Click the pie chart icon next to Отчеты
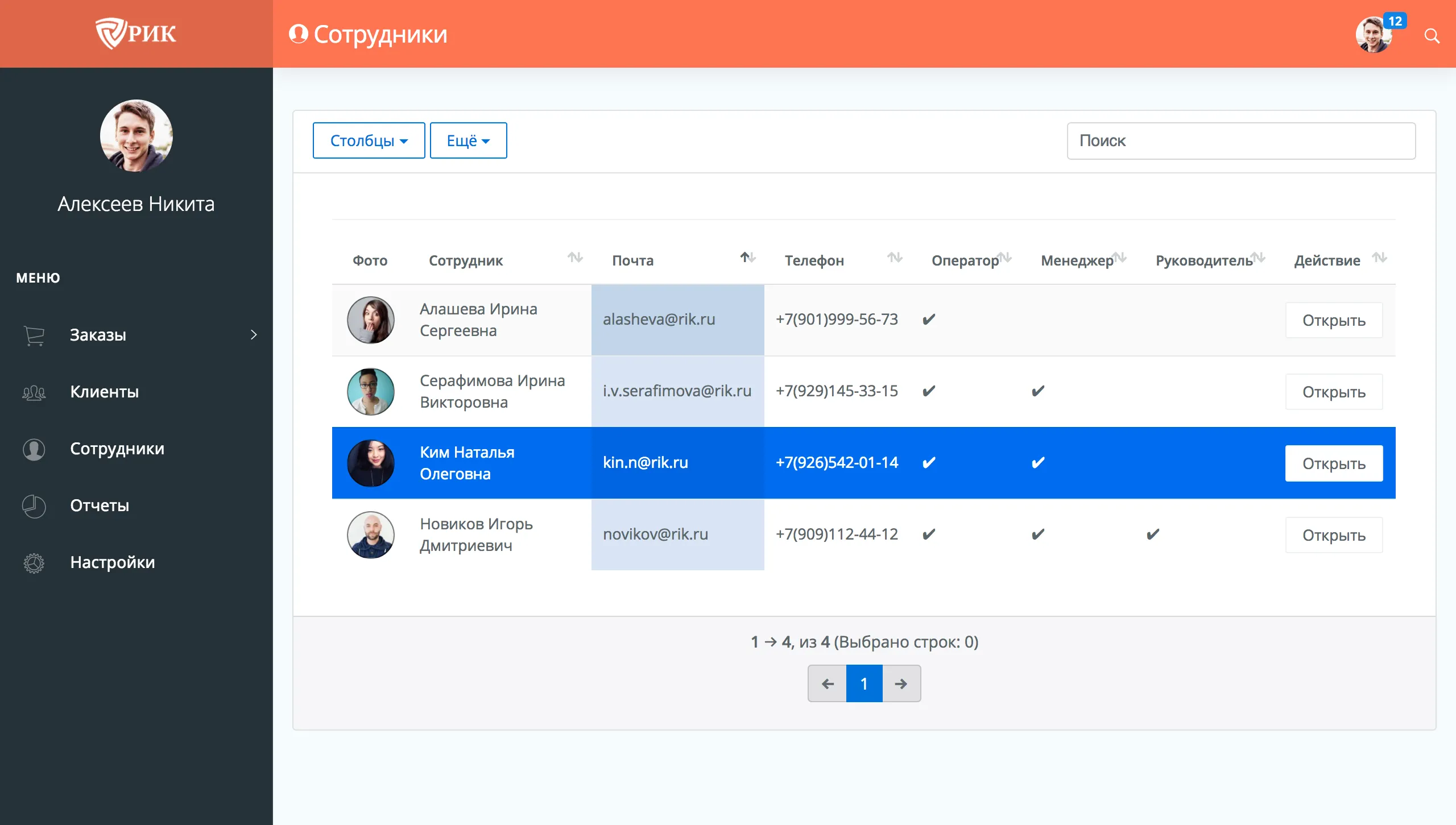1456x825 pixels. coord(34,506)
